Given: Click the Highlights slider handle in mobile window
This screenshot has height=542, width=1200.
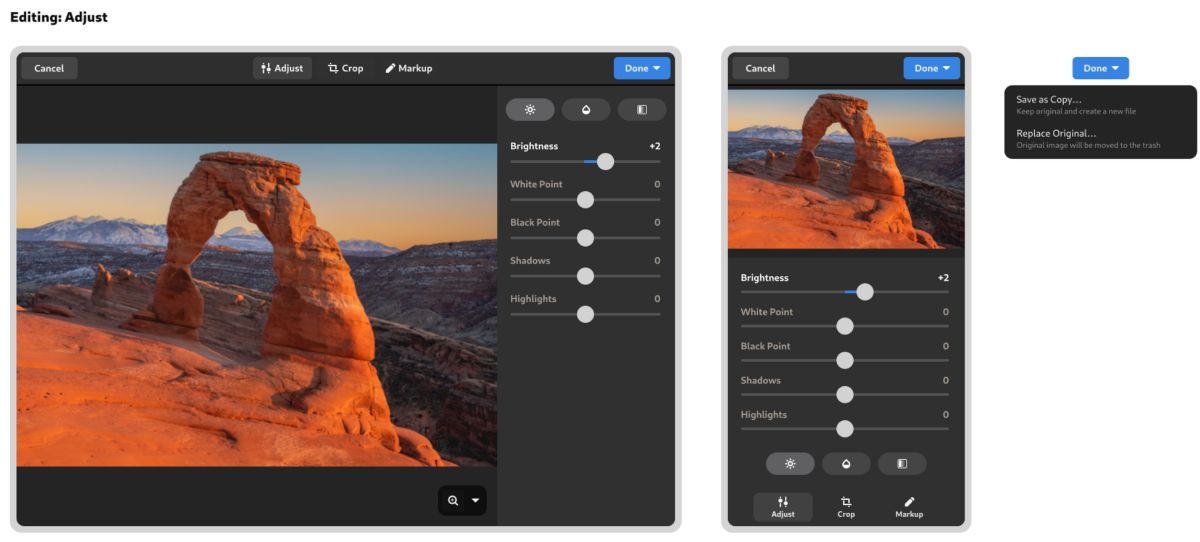Looking at the screenshot, I should click(x=845, y=428).
